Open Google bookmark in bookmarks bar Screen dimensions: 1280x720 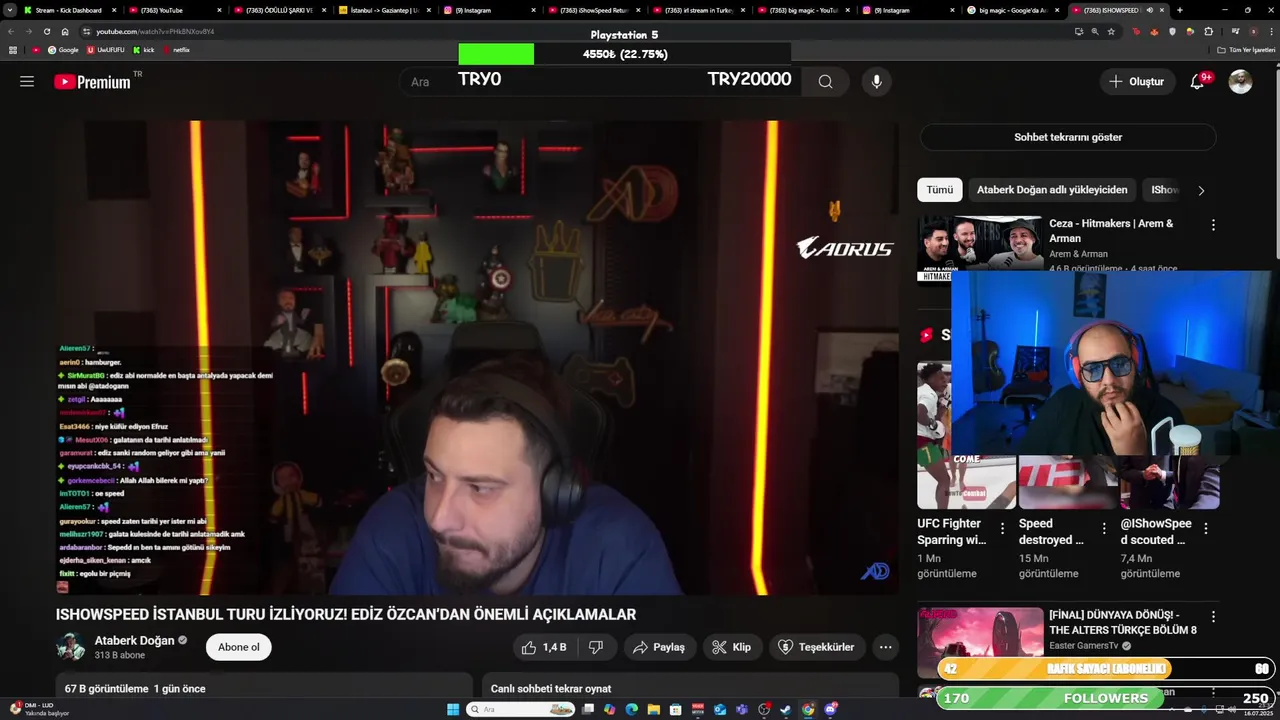tap(62, 50)
